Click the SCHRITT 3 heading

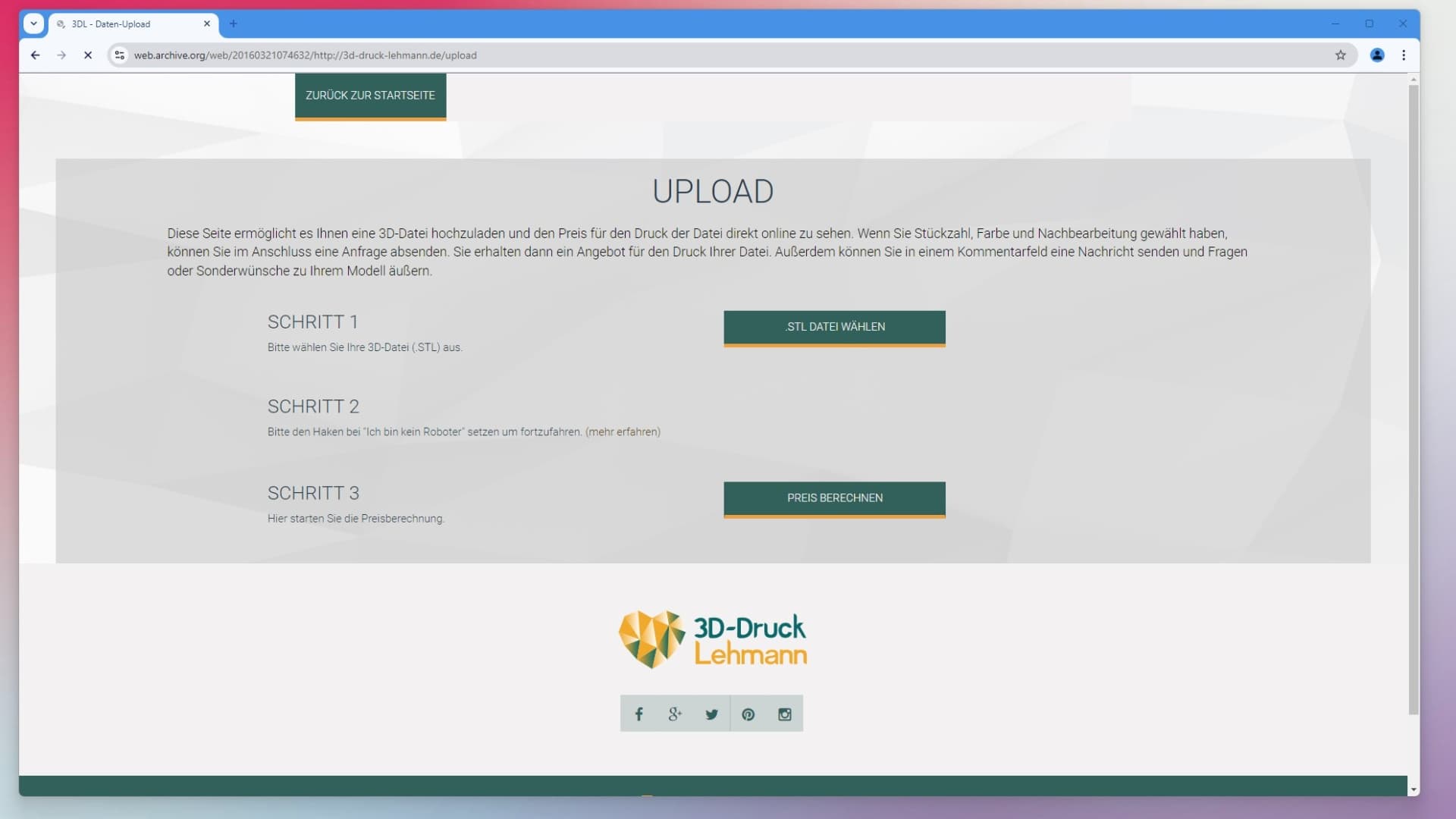click(313, 493)
